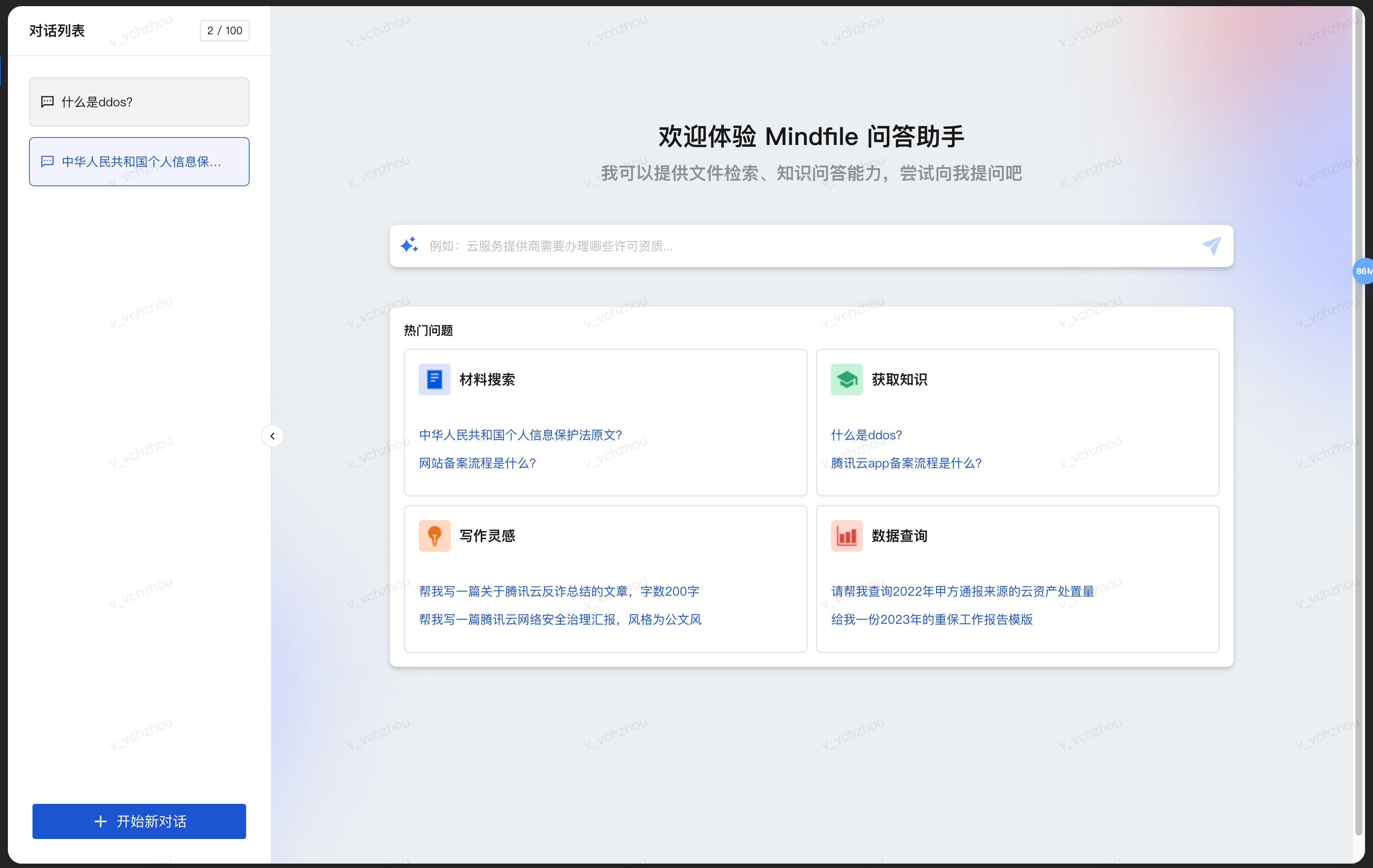Click chat icon of 什么是ddos? conversation
This screenshot has width=1373, height=868.
tap(47, 102)
